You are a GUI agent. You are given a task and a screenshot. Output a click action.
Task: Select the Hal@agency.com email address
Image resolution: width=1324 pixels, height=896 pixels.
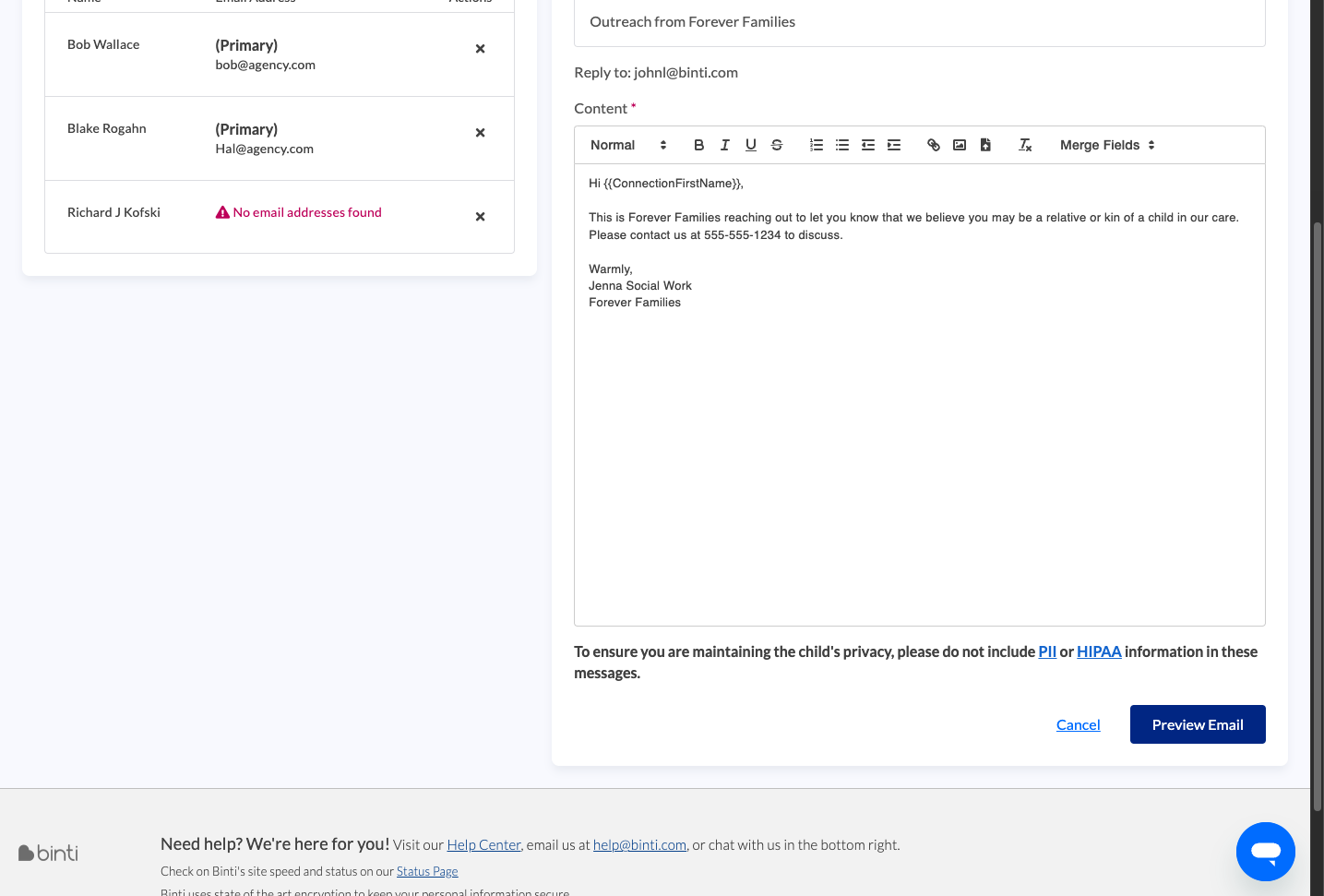click(265, 149)
